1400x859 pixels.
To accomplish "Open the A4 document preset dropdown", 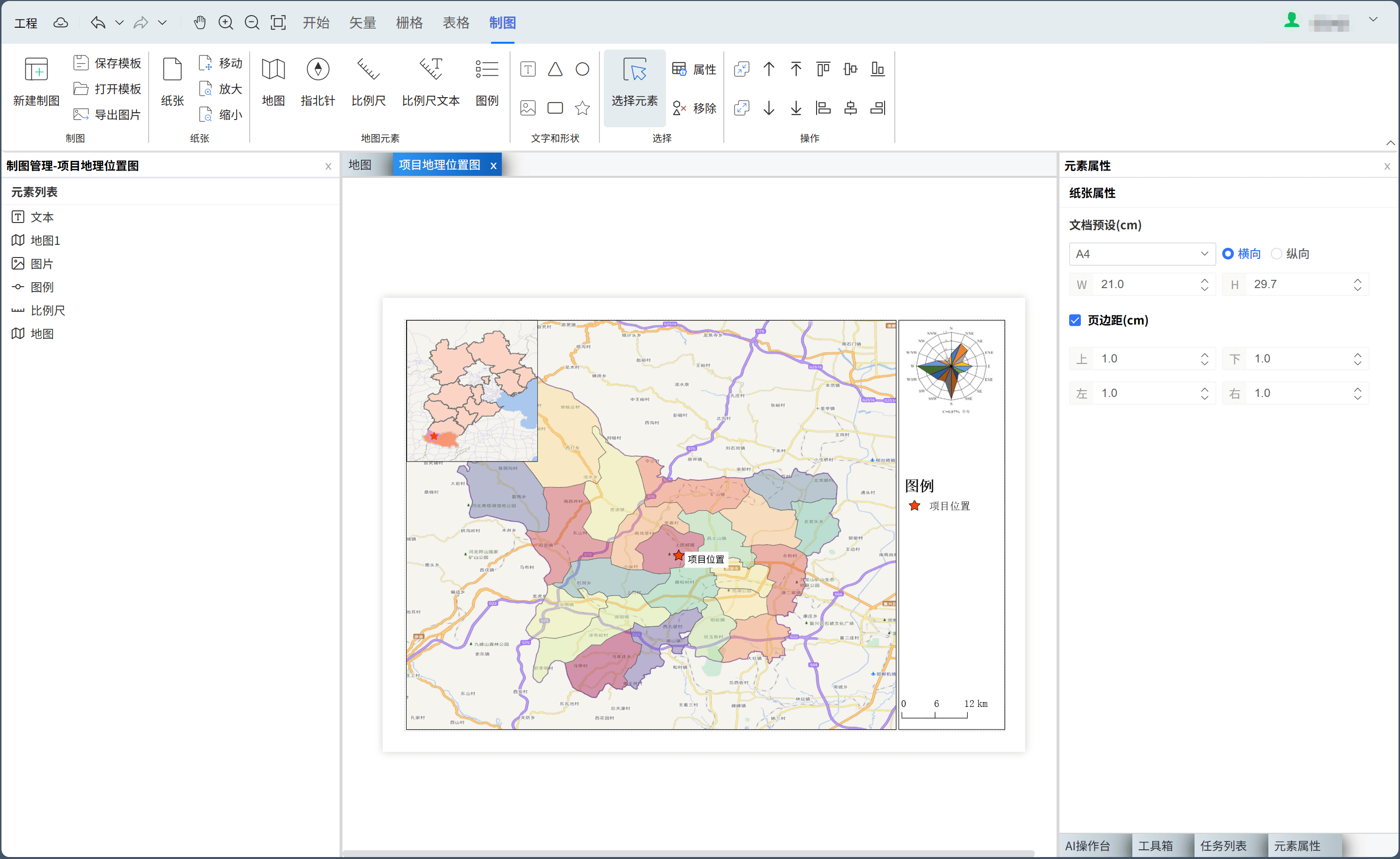I will [x=1142, y=254].
